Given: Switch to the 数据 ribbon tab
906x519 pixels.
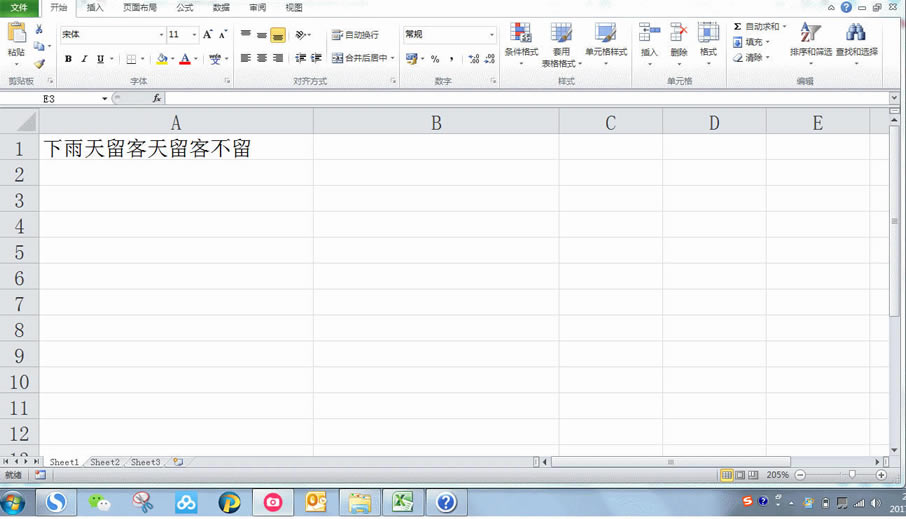Looking at the screenshot, I should 221,8.
